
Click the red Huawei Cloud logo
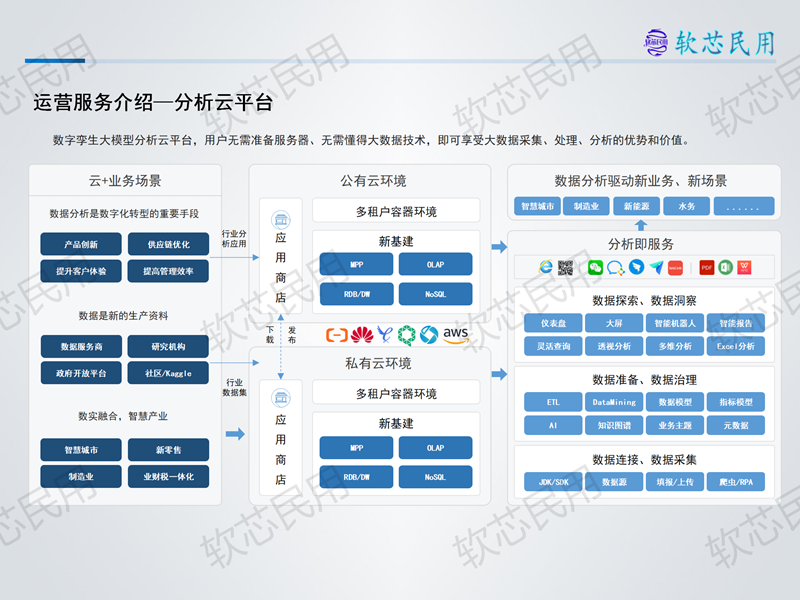point(362,335)
